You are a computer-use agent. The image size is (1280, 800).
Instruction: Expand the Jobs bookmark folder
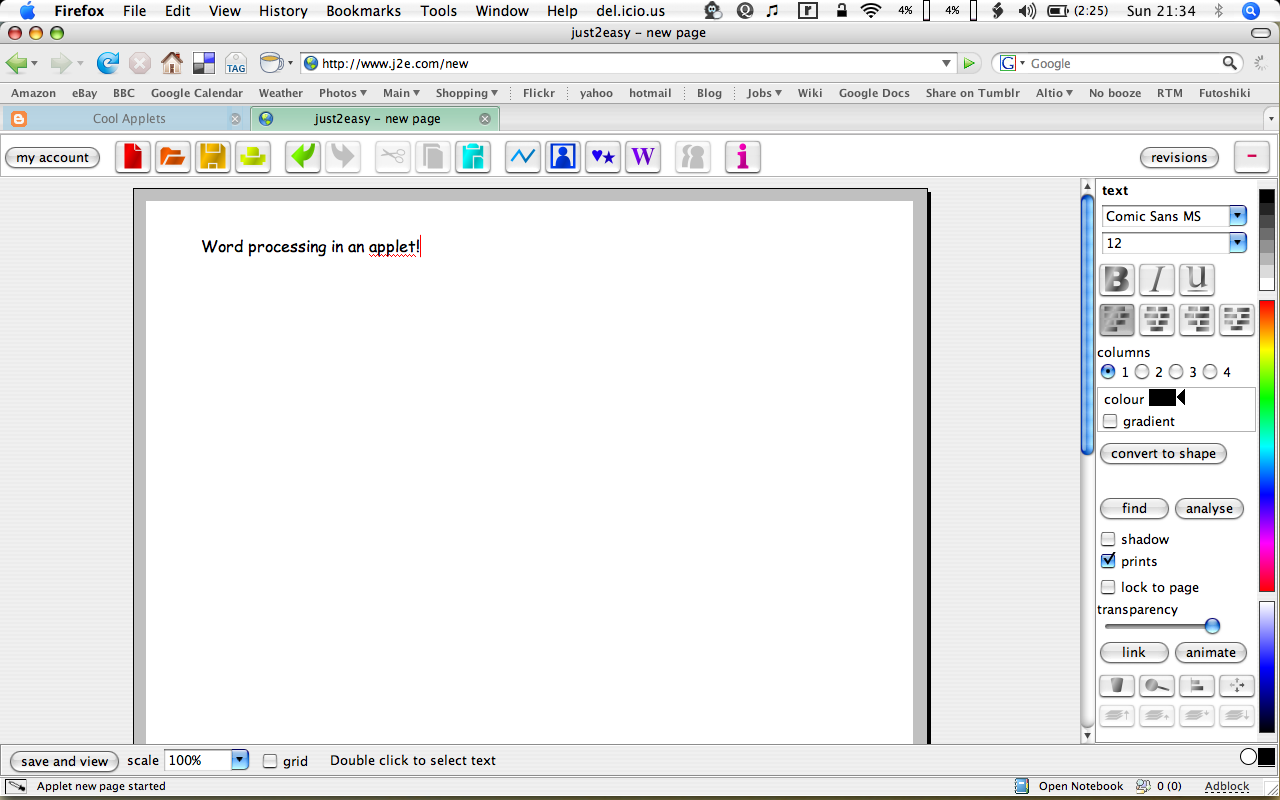tap(766, 93)
